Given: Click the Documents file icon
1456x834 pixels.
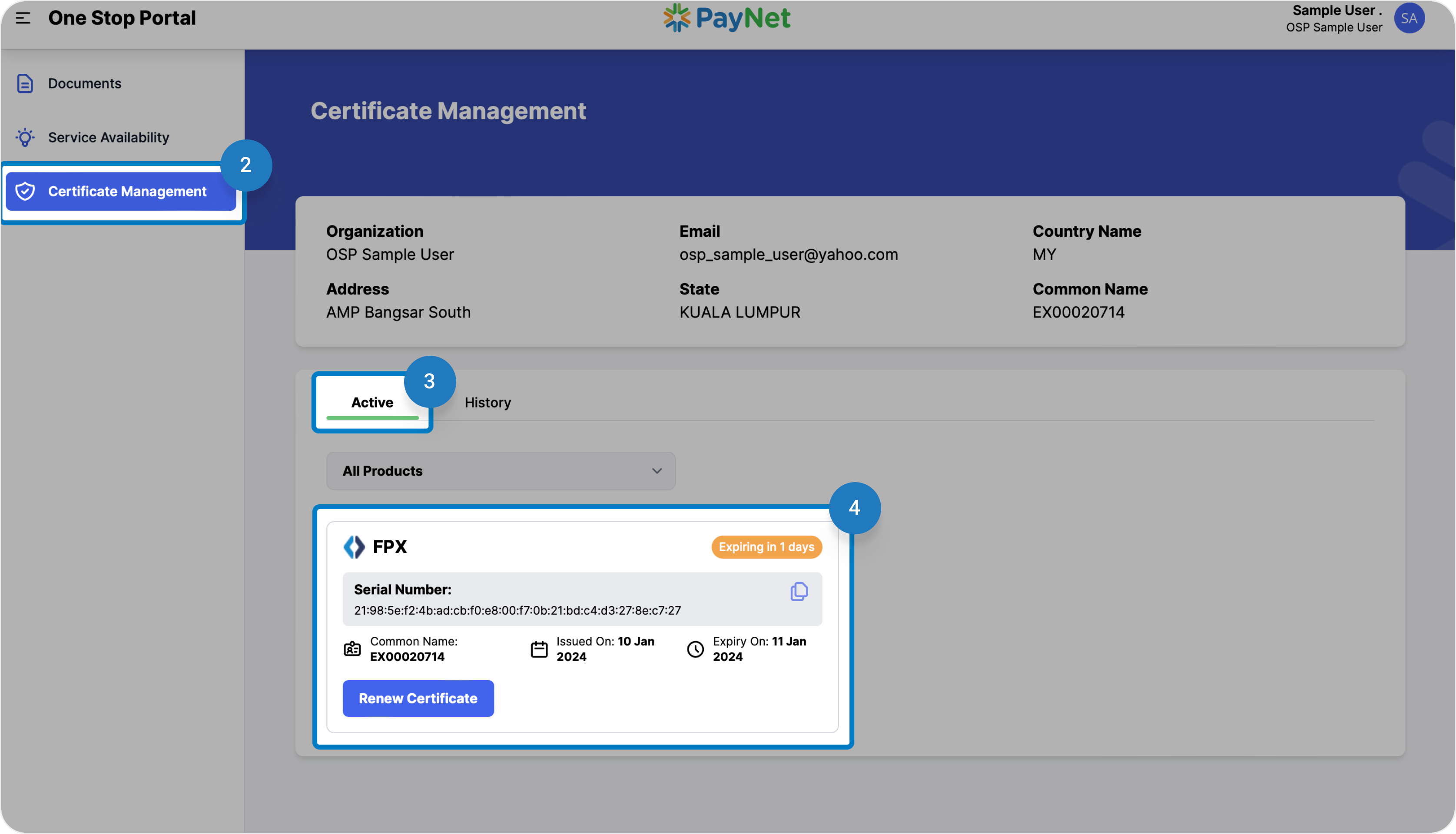Looking at the screenshot, I should [x=25, y=84].
